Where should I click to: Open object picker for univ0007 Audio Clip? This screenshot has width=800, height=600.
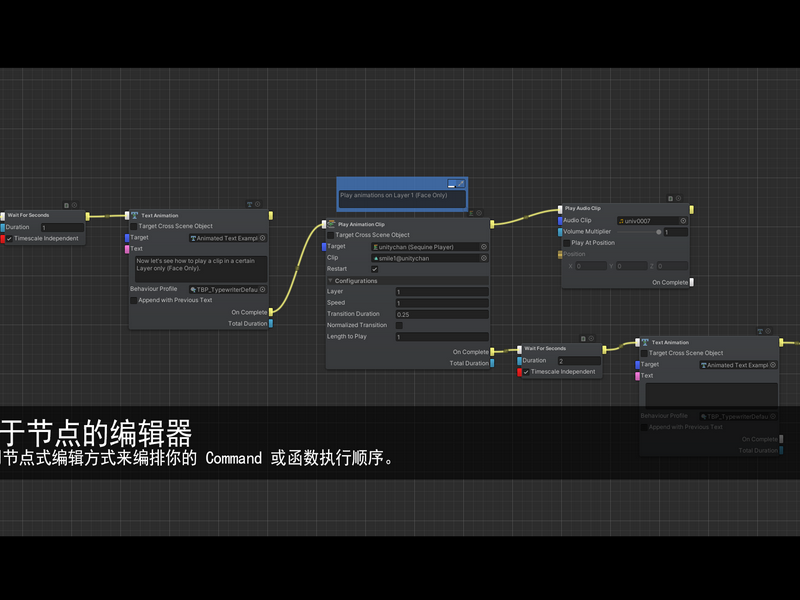point(683,221)
